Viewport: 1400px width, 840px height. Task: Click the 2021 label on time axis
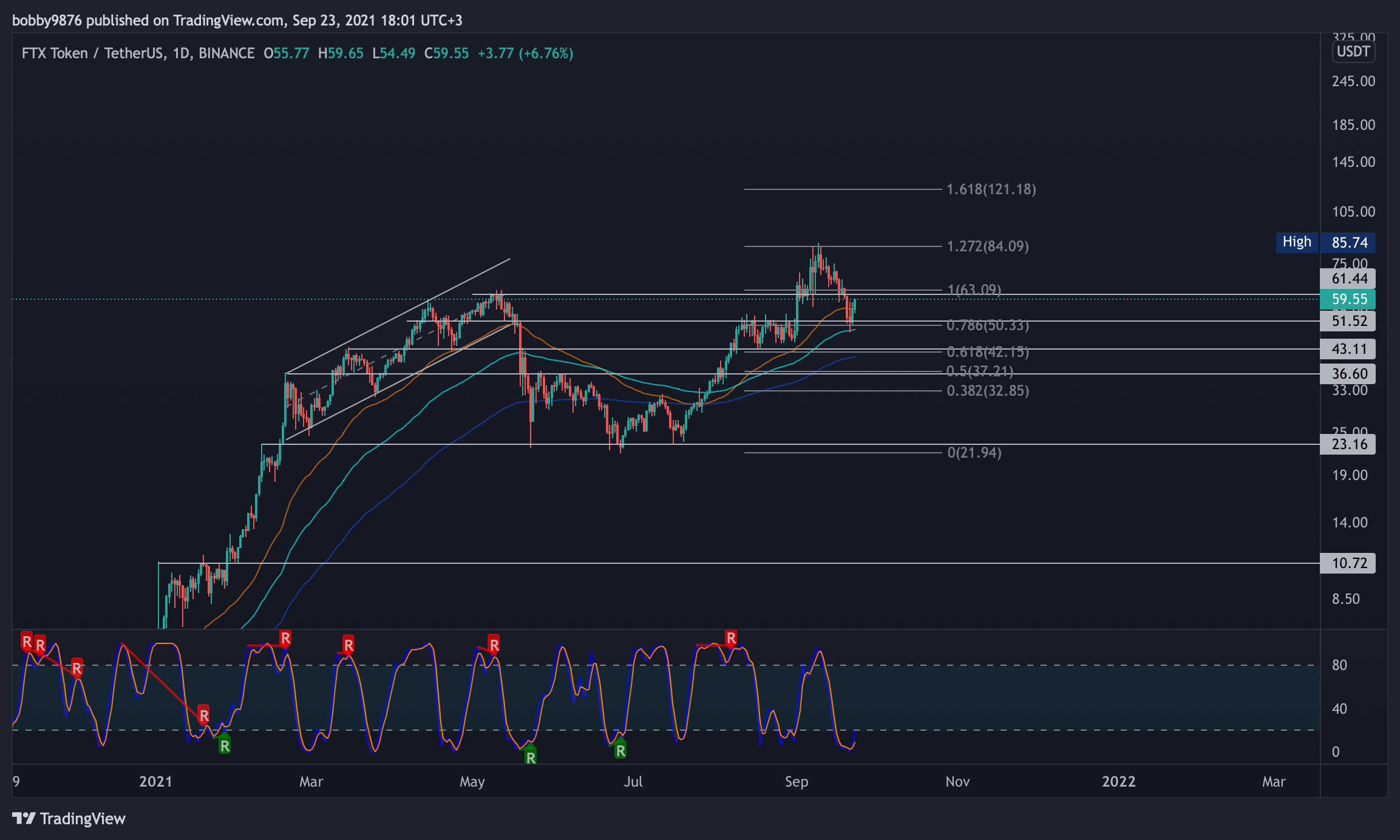click(156, 782)
